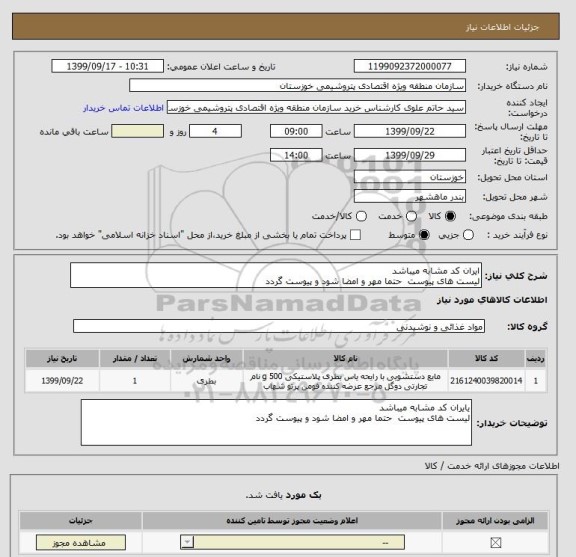Choose the متوسط purchase type radio

[x=424, y=235]
